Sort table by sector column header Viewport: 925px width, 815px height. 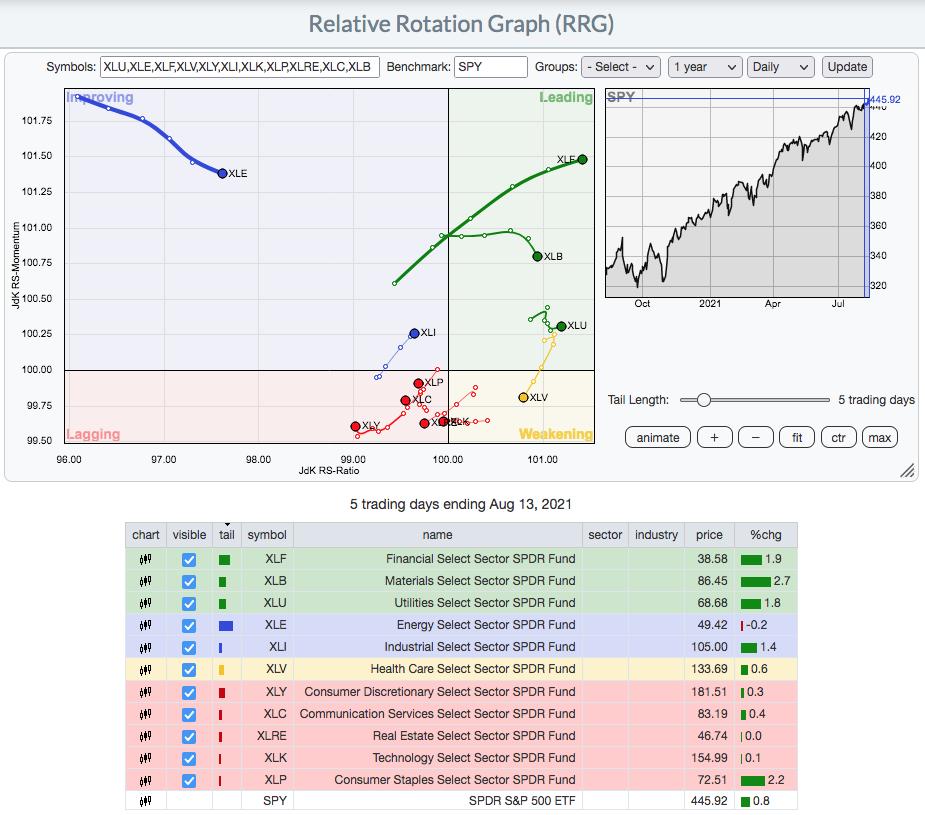click(x=605, y=535)
